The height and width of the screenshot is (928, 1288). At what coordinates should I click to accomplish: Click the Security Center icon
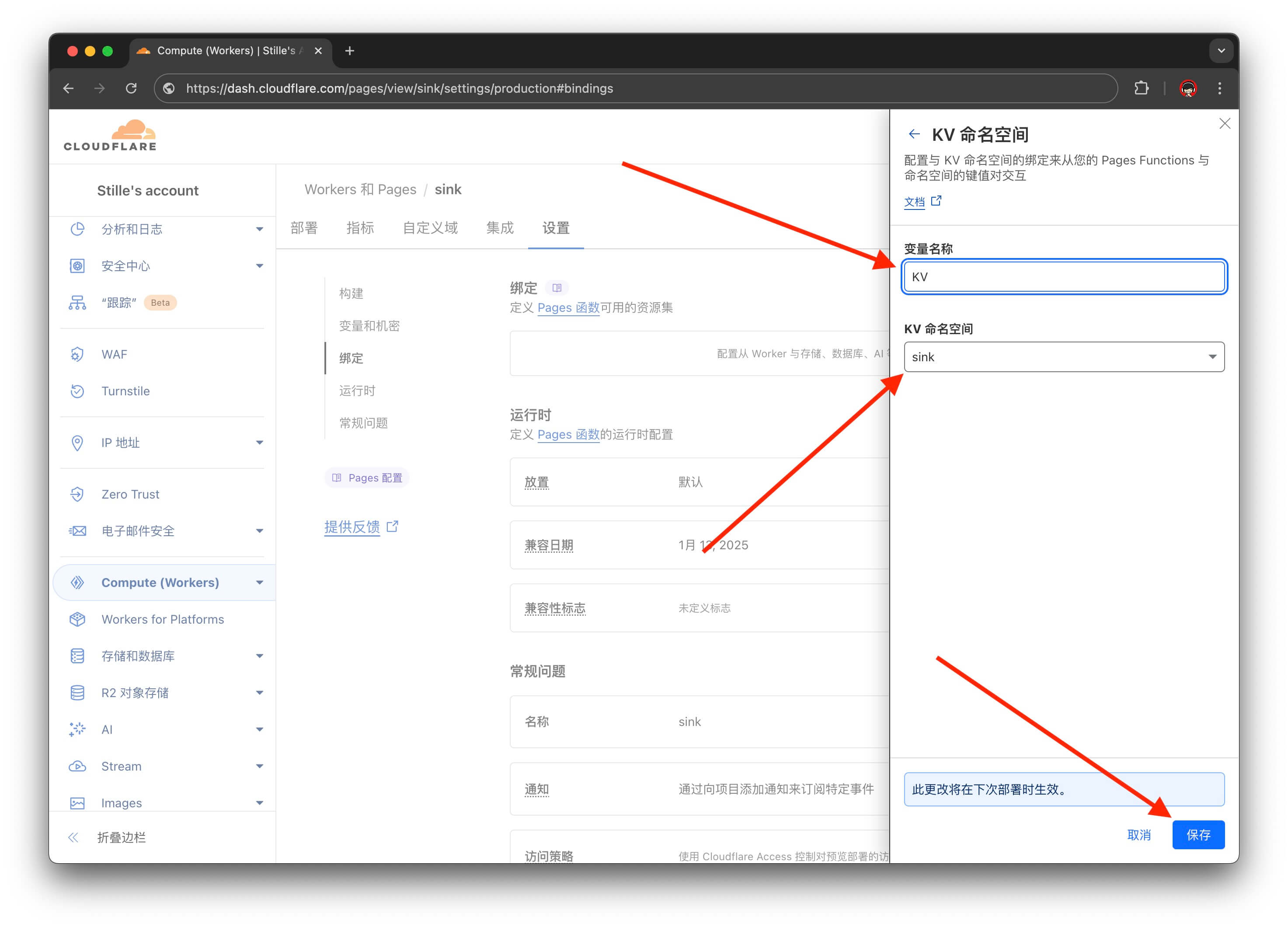[77, 266]
